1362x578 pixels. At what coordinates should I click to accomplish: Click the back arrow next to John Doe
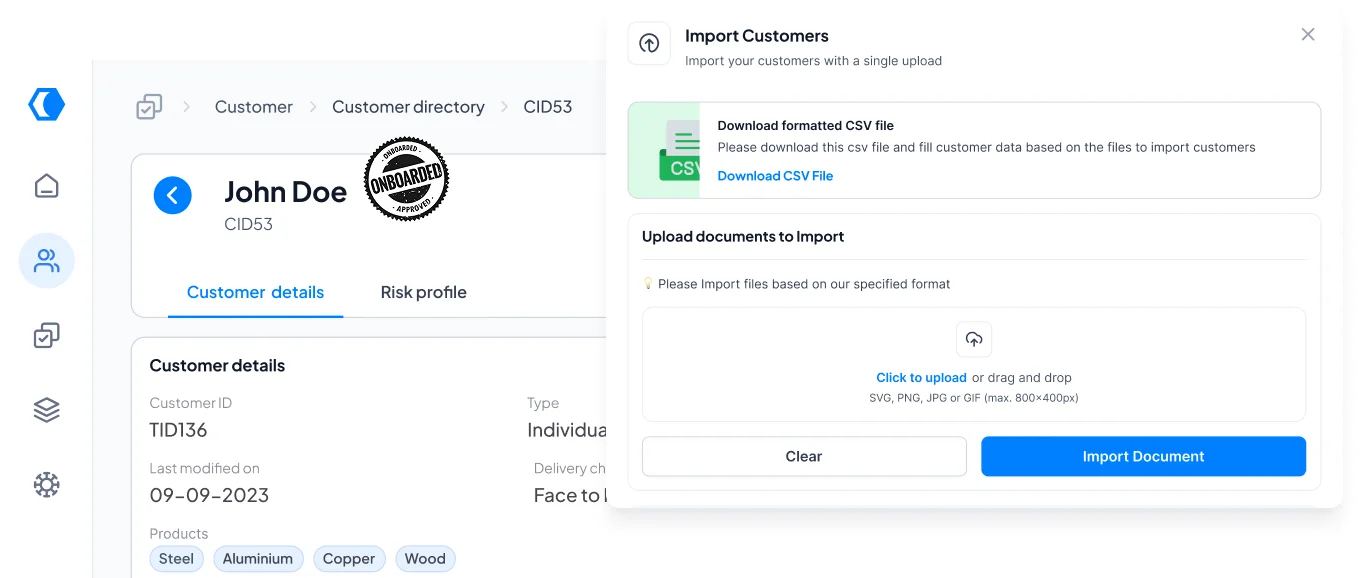tap(173, 195)
